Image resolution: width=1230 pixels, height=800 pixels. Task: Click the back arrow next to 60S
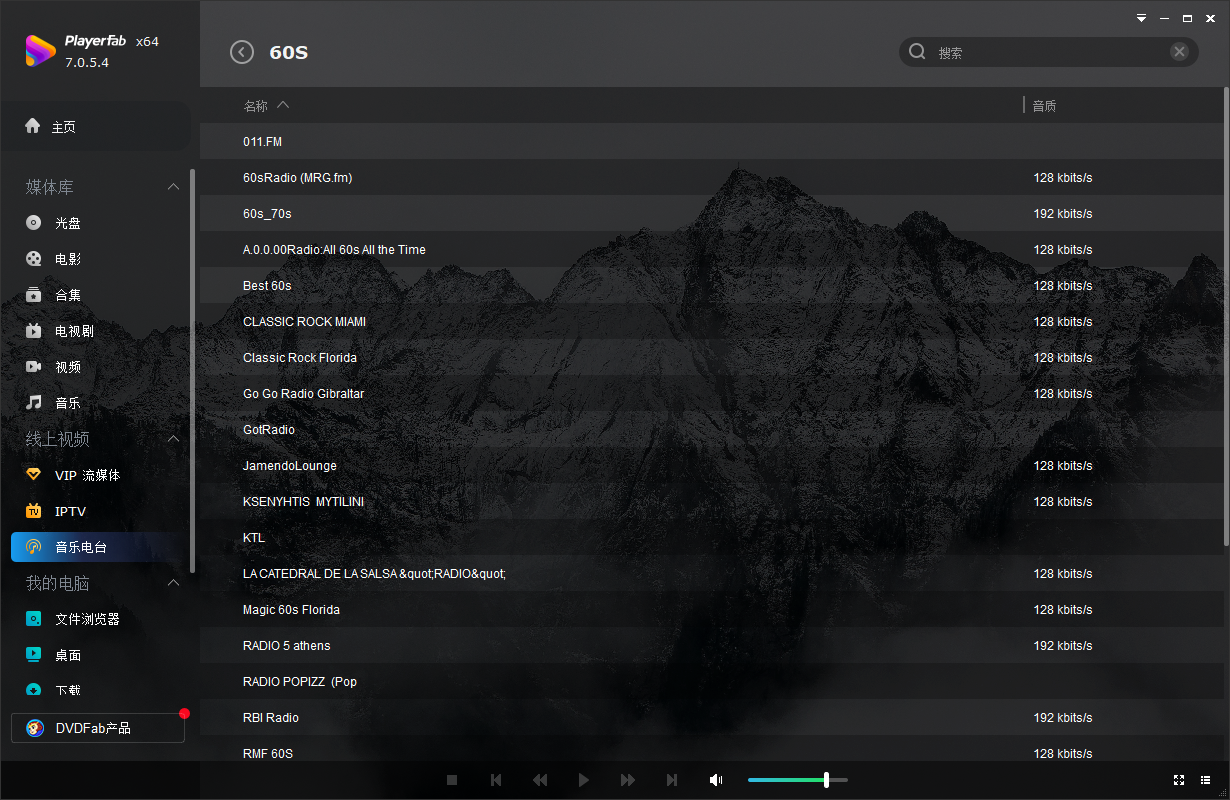[242, 52]
